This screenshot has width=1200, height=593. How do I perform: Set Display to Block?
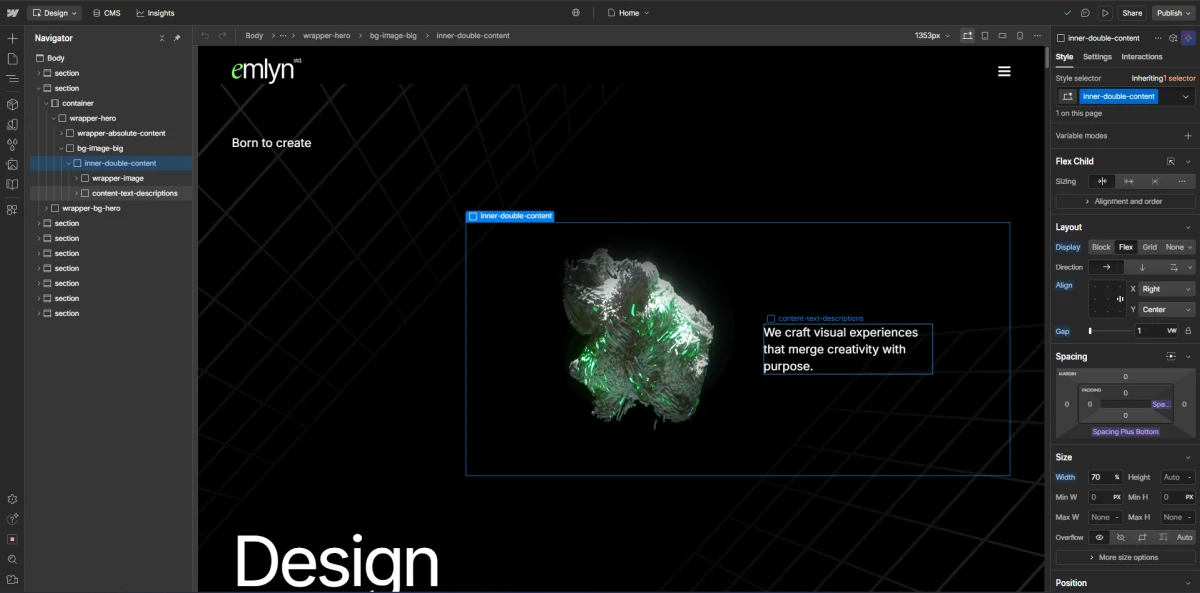pos(1101,247)
